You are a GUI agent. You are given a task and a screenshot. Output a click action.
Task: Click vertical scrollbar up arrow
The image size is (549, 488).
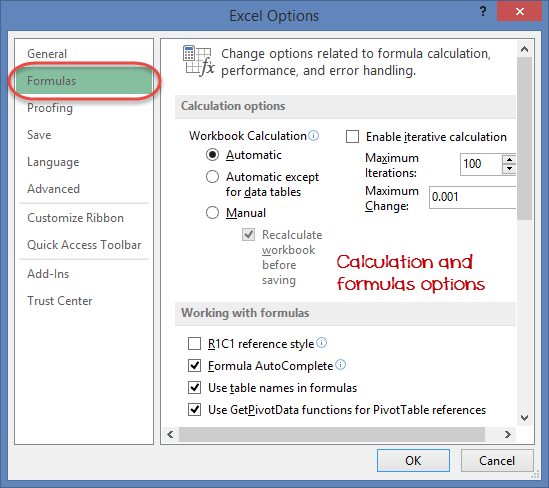(524, 49)
